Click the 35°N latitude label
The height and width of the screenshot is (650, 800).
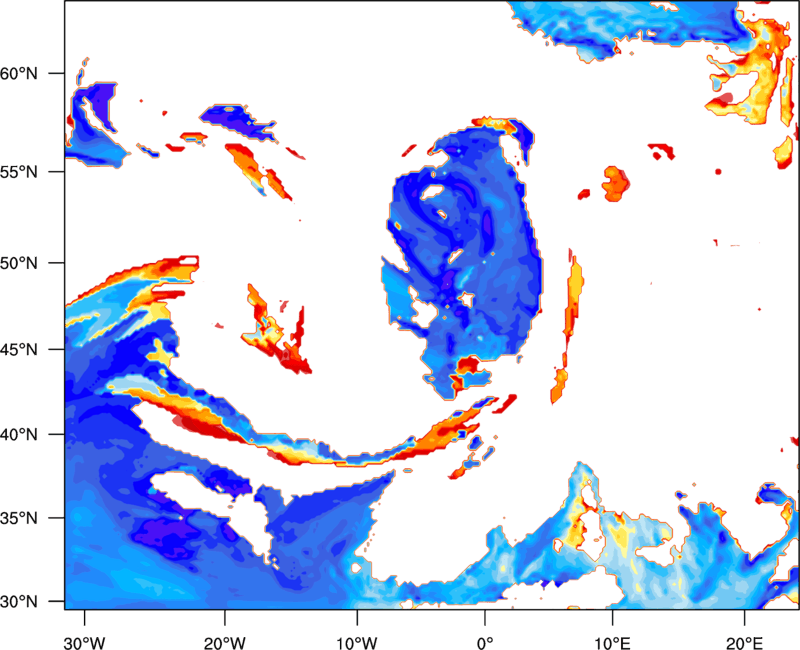(19, 518)
